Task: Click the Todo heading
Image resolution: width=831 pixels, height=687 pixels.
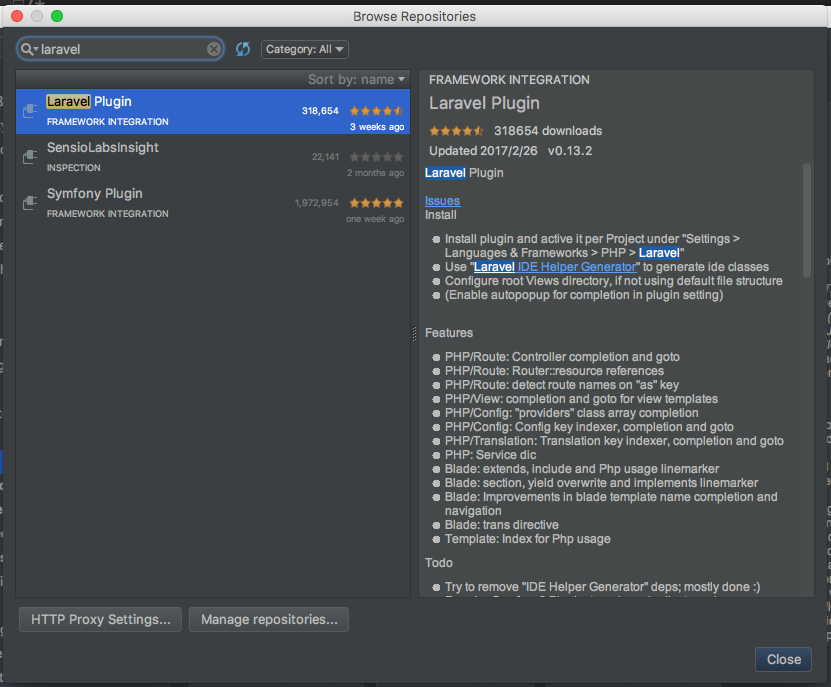Action: click(439, 563)
